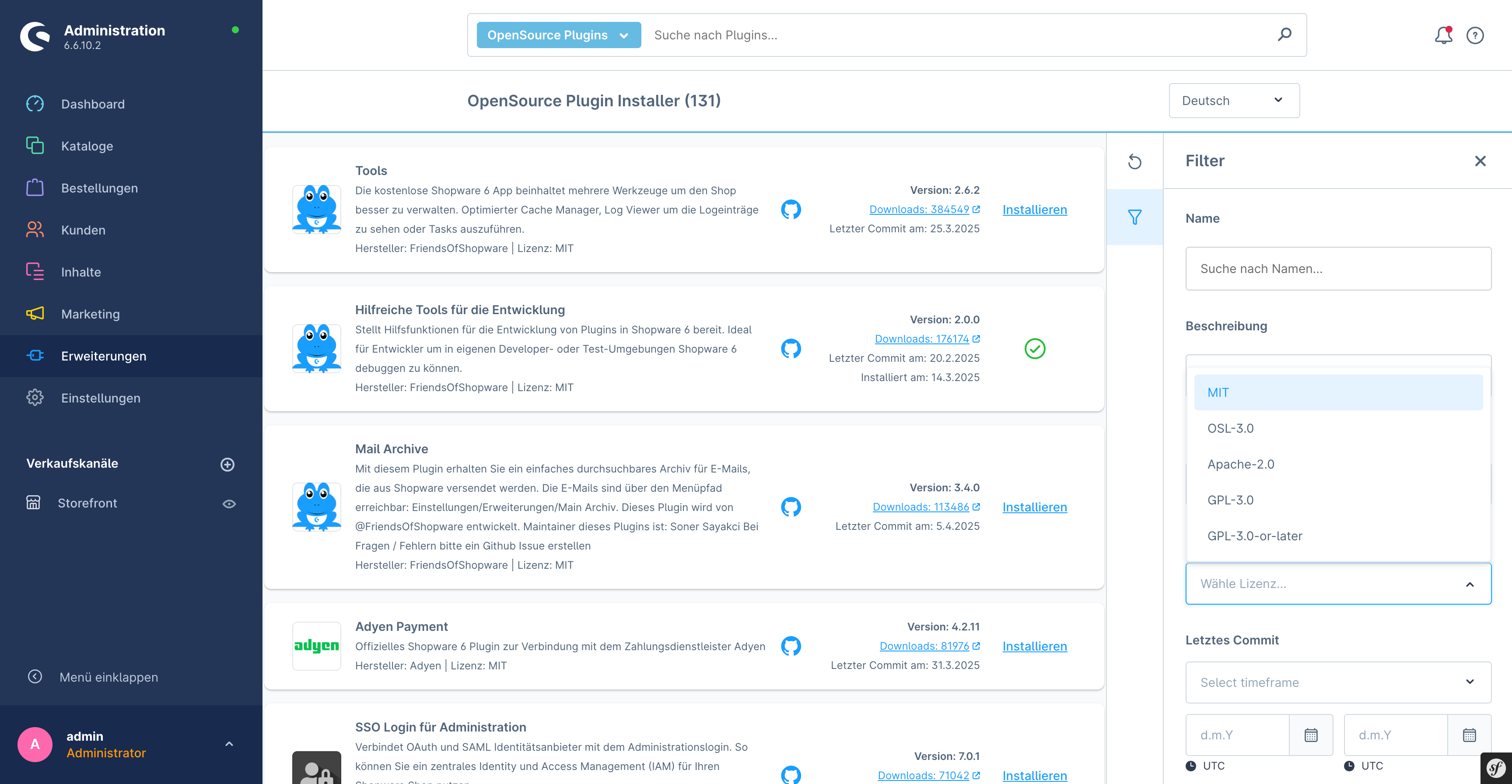Click the Symfony profiler icon

click(1496, 767)
